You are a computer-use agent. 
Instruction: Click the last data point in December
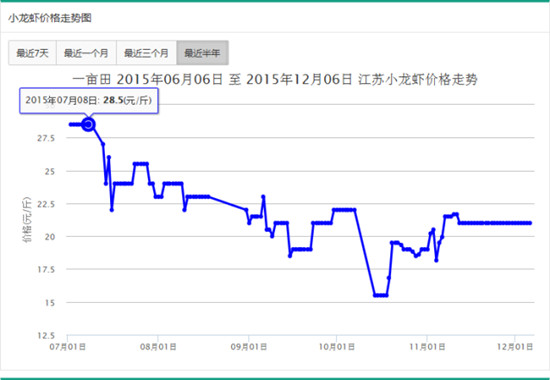[x=530, y=223]
